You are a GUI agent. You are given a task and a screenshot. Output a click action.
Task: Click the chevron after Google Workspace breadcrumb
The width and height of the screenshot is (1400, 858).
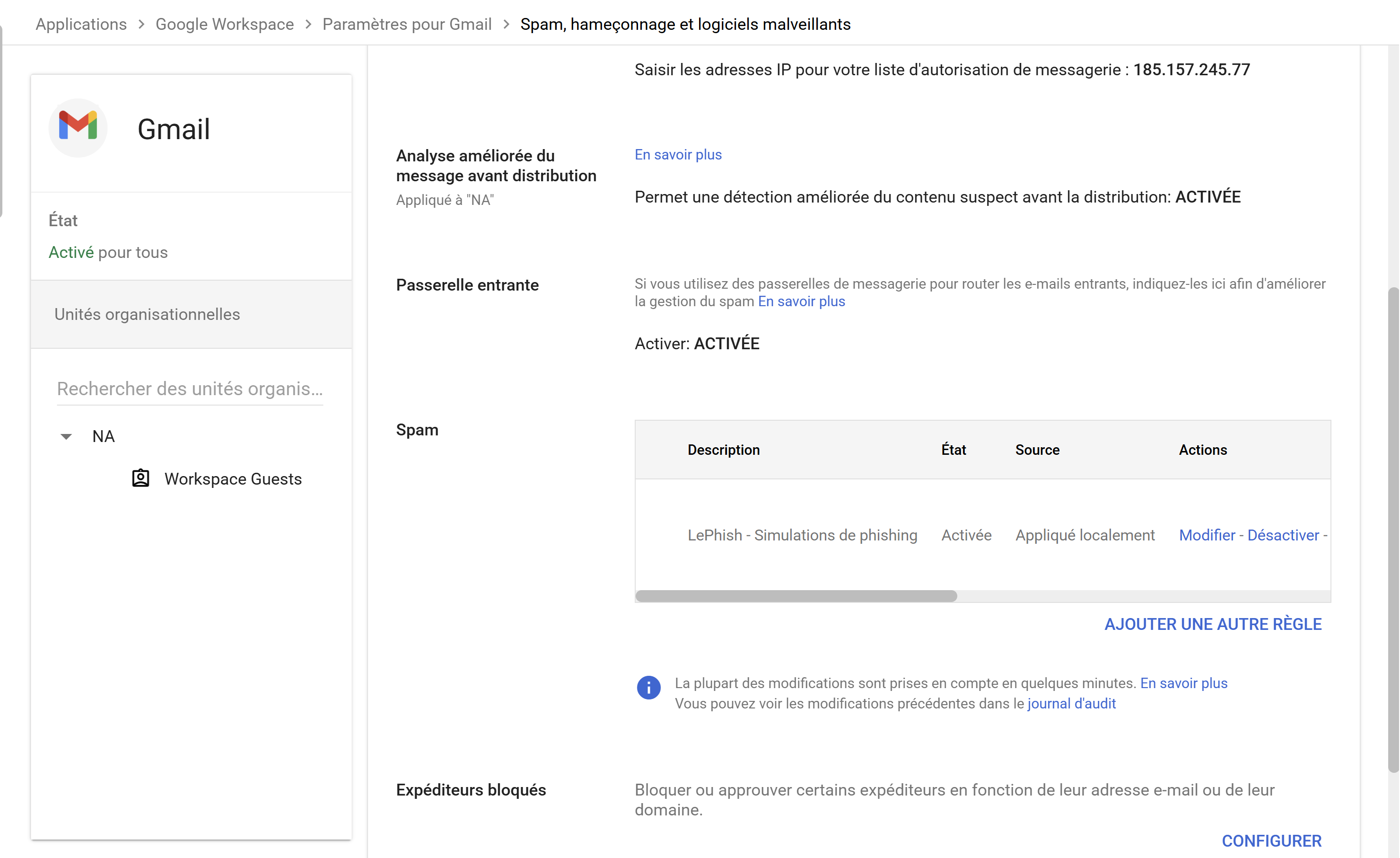308,25
